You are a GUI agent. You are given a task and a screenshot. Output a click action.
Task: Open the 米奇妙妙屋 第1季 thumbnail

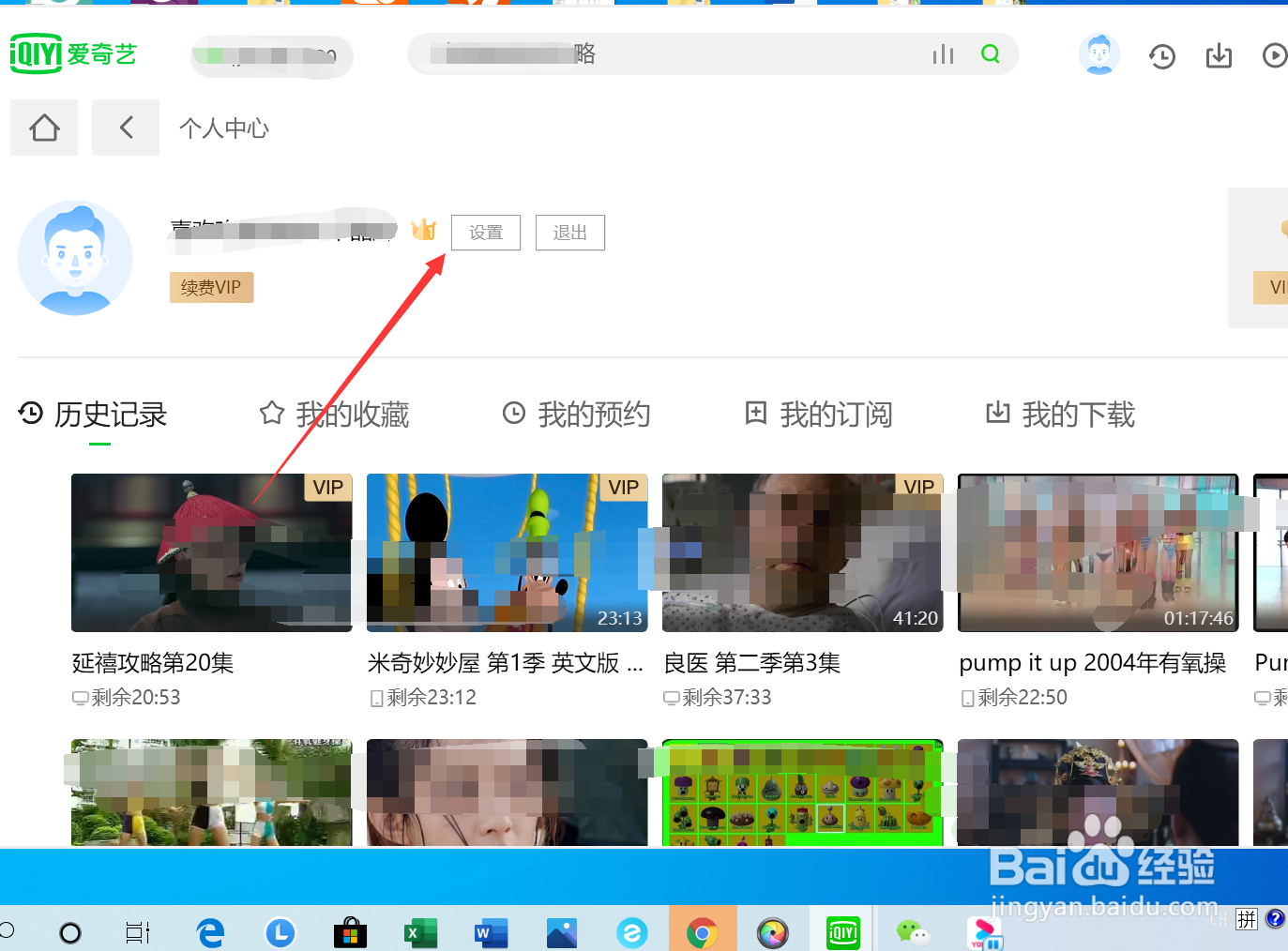pyautogui.click(x=508, y=552)
